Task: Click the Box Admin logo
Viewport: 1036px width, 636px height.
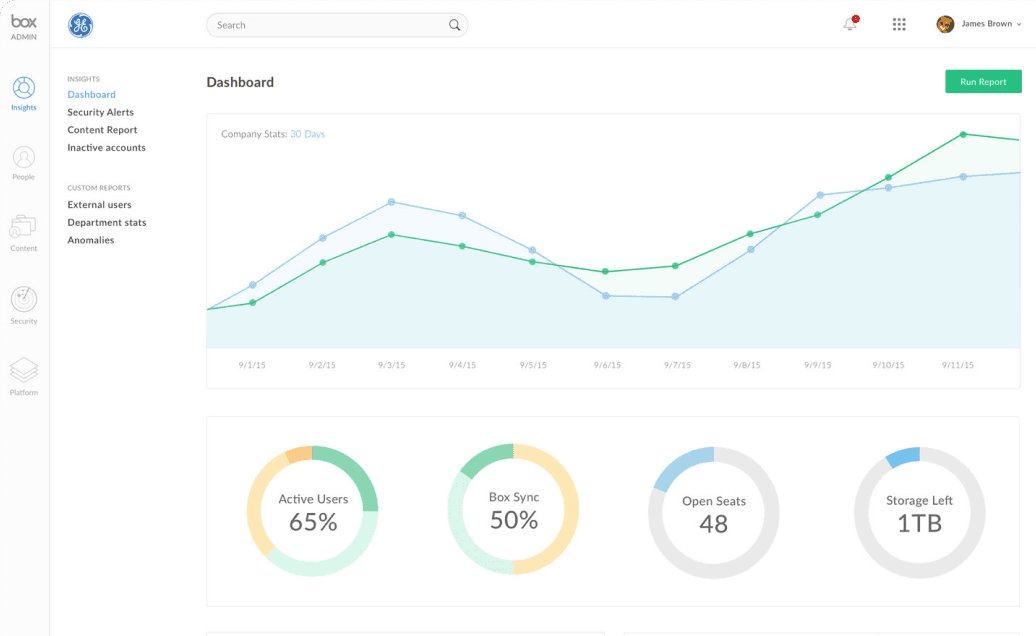Action: pos(24,27)
